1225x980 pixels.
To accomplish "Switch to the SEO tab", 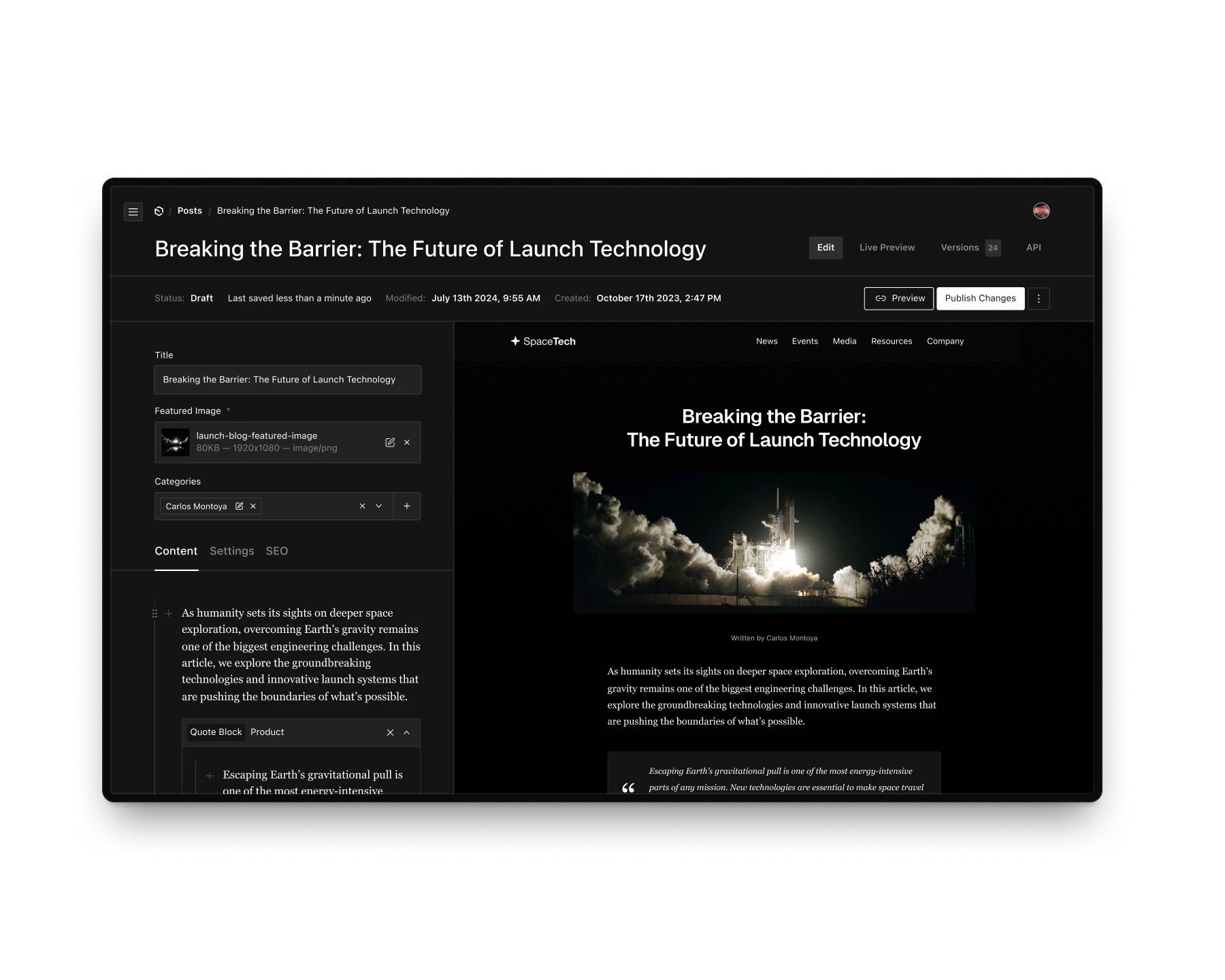I will [x=276, y=551].
